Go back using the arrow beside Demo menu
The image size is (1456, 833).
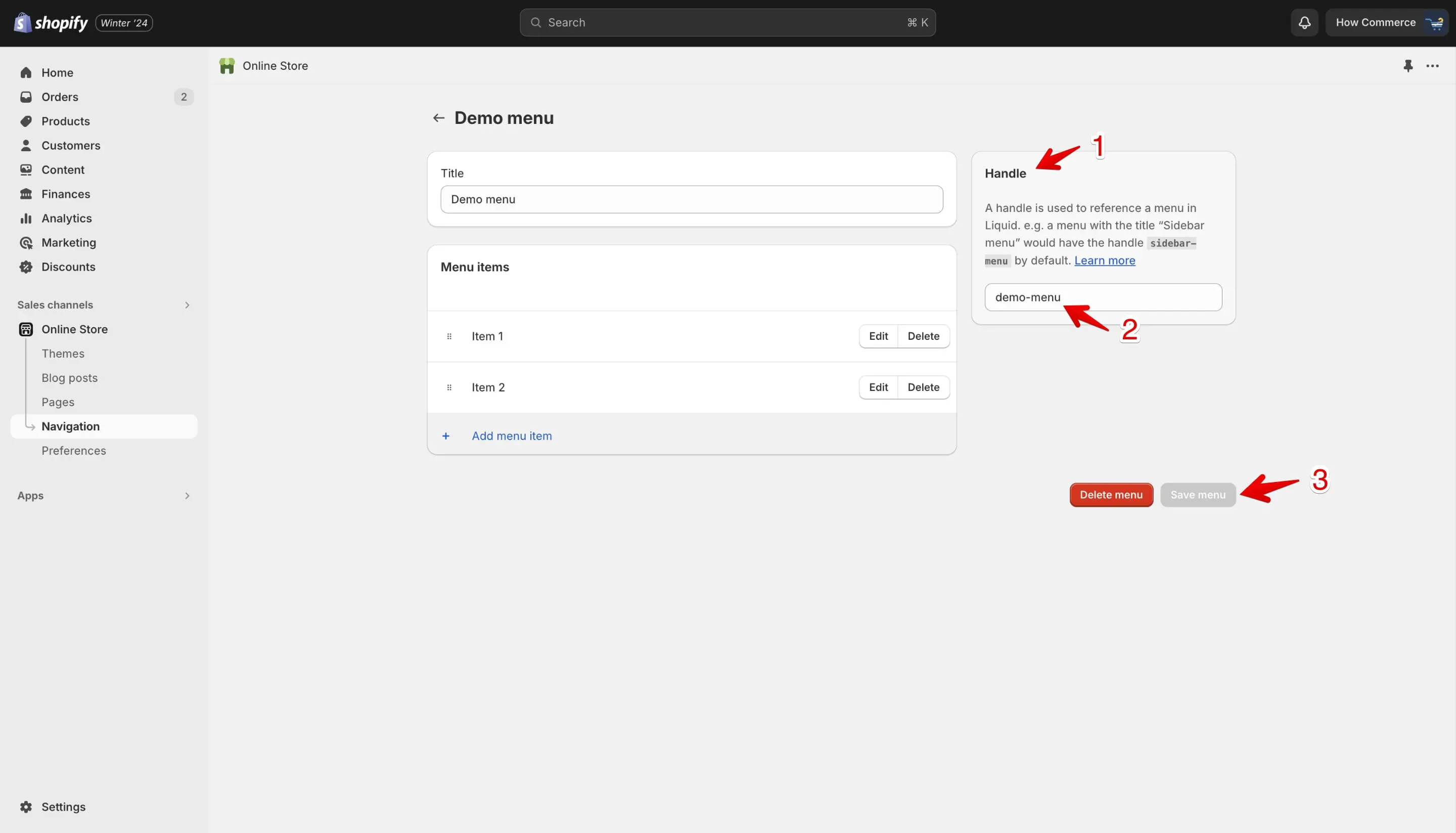pos(439,118)
